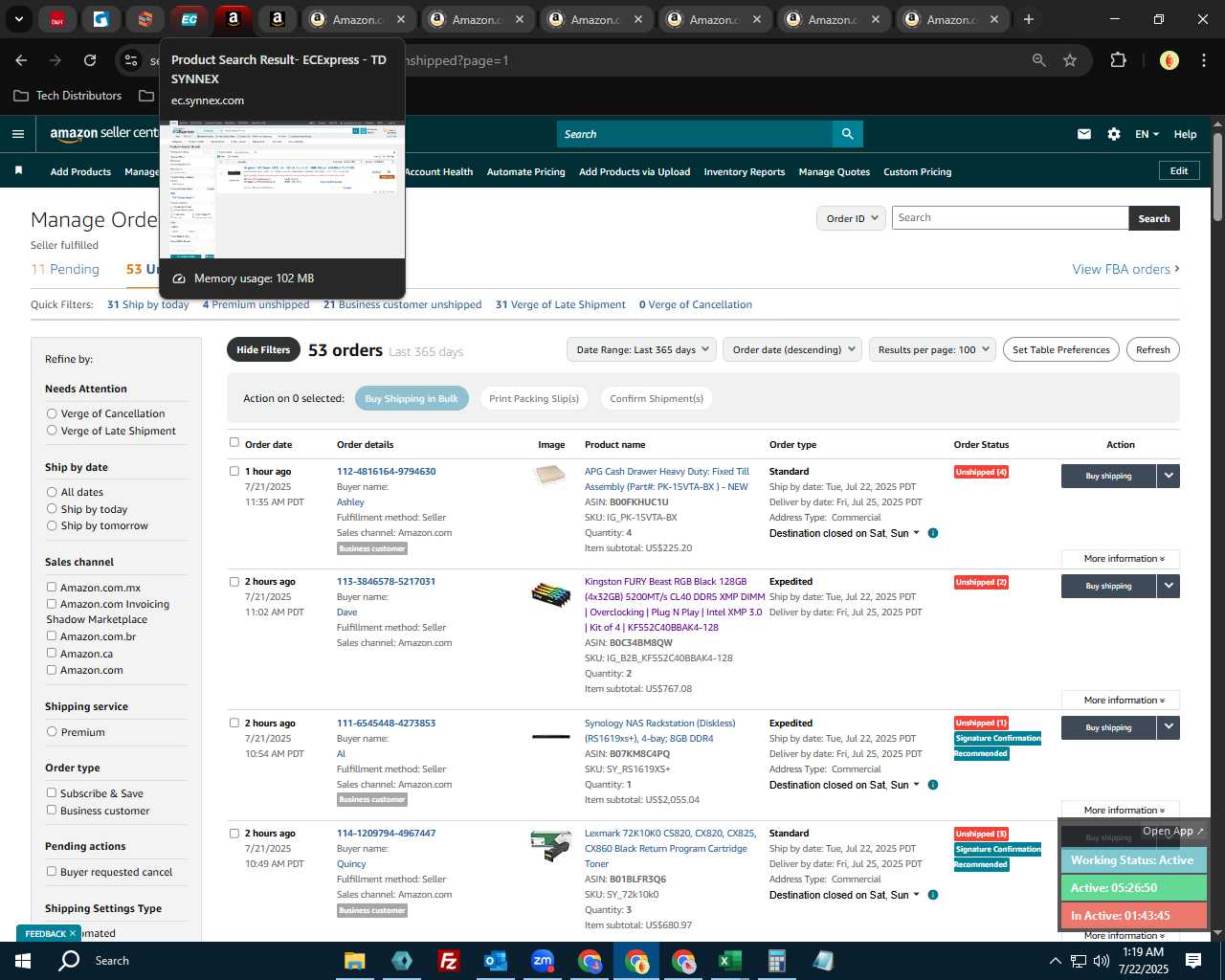The width and height of the screenshot is (1225, 980).
Task: Go back with the browser back arrow
Action: [x=21, y=60]
